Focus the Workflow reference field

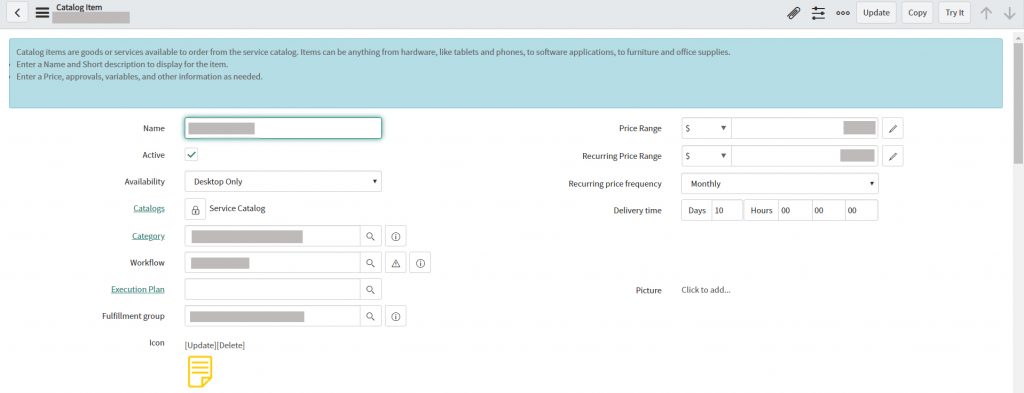click(x=273, y=263)
